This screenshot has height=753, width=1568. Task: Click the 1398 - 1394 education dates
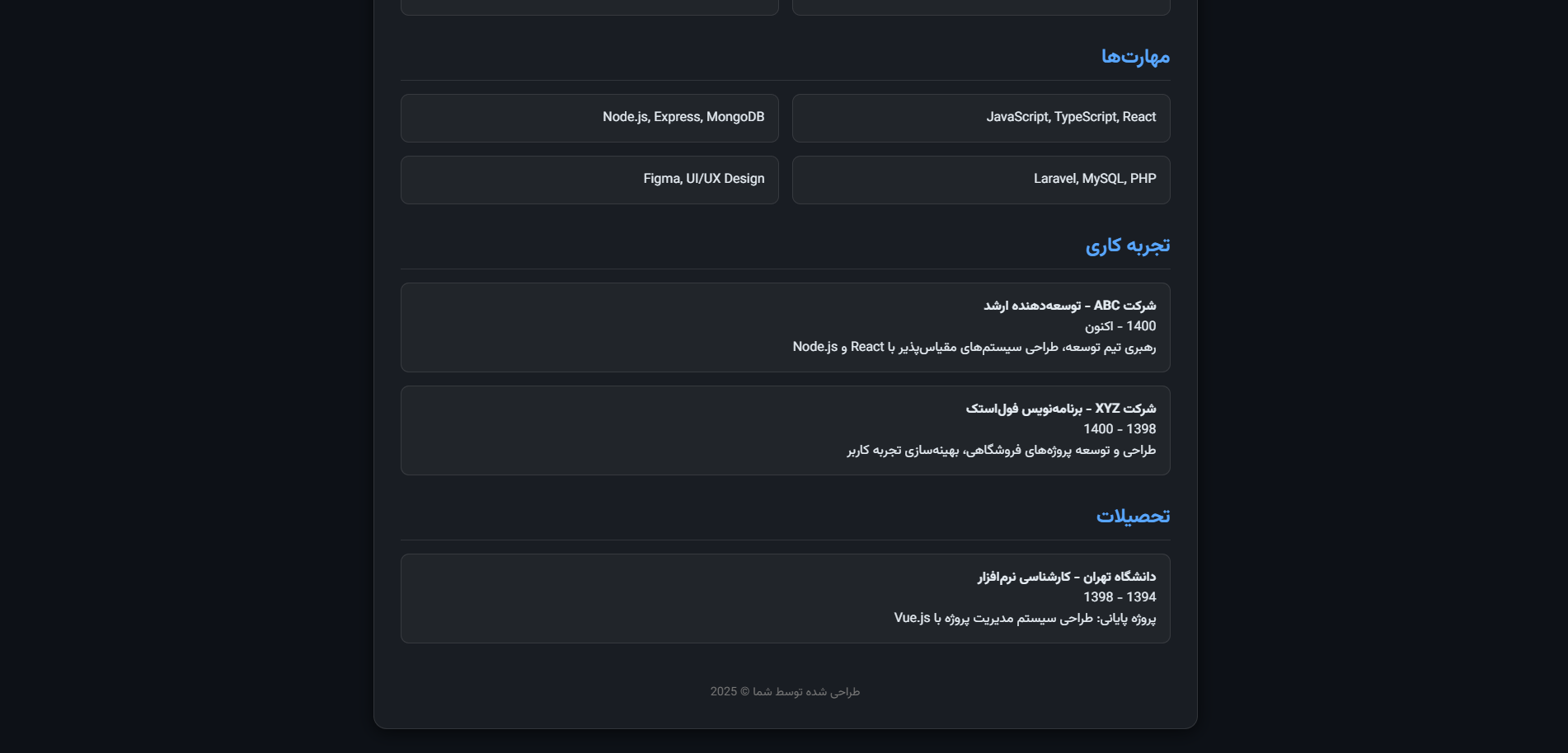1120,597
